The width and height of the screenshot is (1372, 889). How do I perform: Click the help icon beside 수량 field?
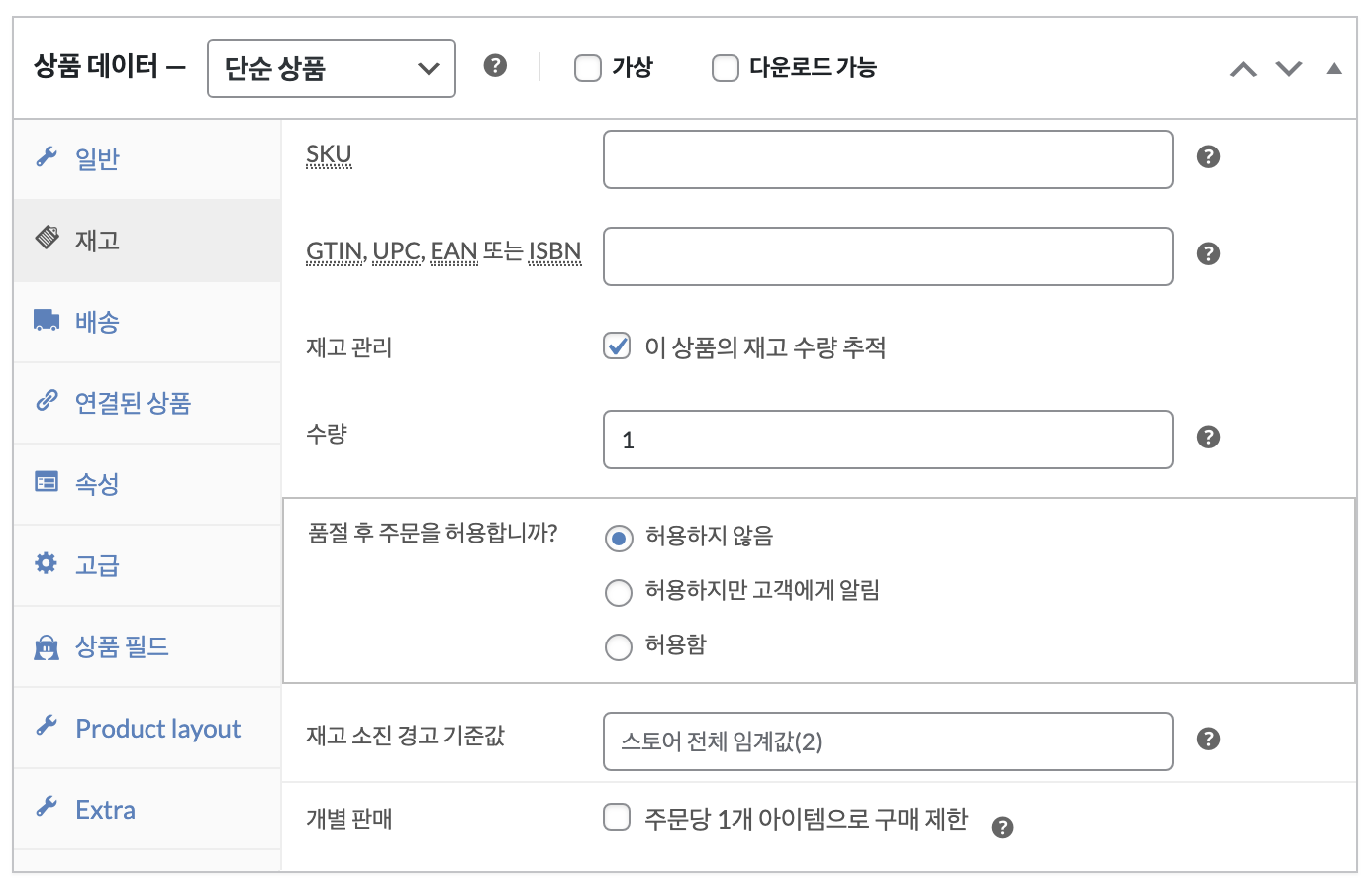pos(1208,437)
